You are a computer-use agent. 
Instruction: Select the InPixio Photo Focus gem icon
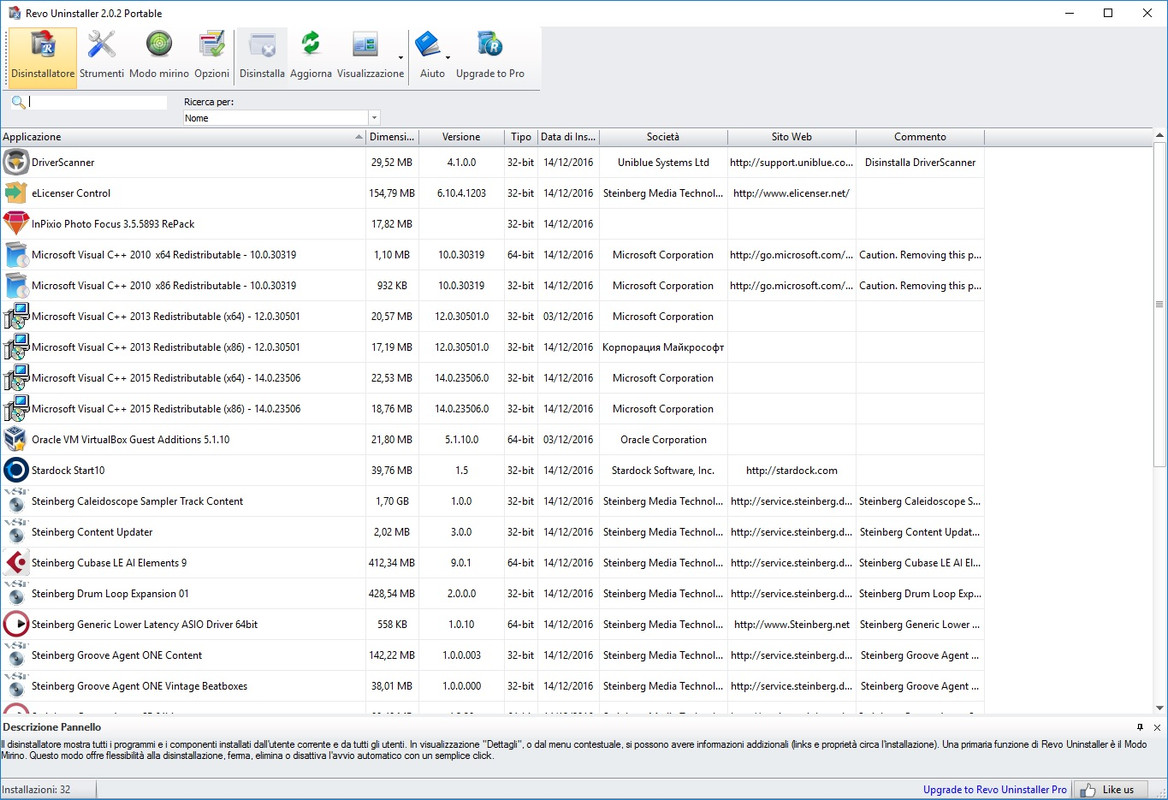tap(16, 223)
